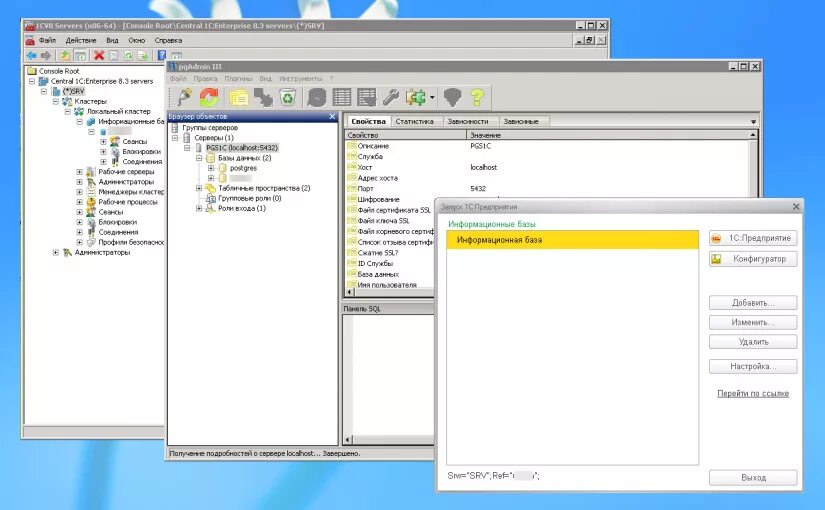The image size is (825, 510).
Task: Expand the Менеджеры кластера node
Action: point(79,192)
